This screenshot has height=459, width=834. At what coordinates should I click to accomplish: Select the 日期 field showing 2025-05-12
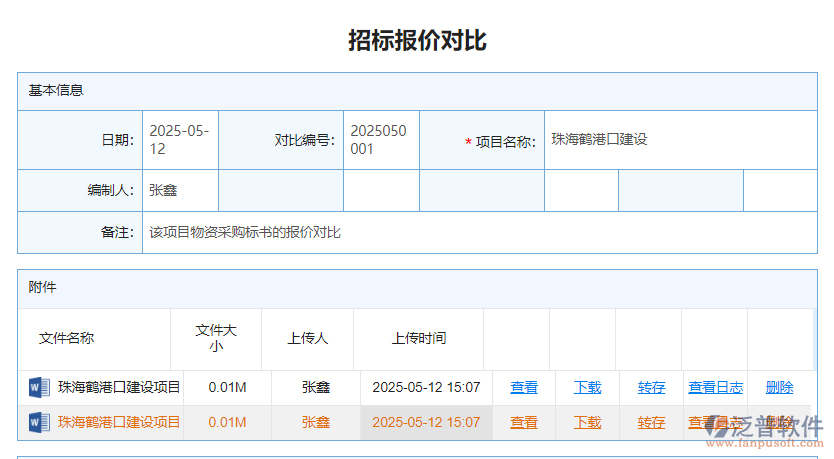(x=180, y=140)
